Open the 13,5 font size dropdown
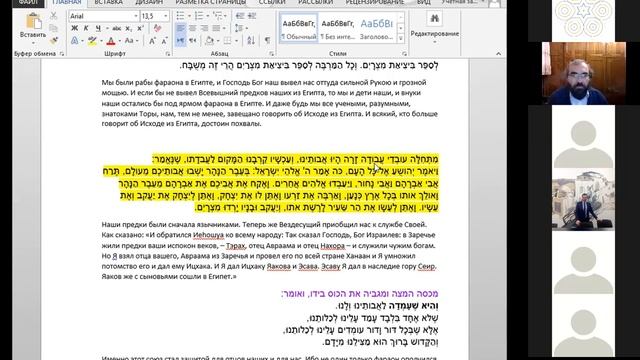640x360 pixels. point(166,16)
